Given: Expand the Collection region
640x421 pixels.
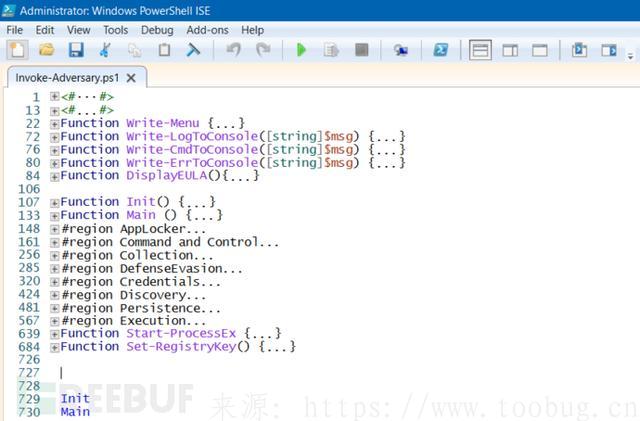Looking at the screenshot, I should [x=55, y=256].
